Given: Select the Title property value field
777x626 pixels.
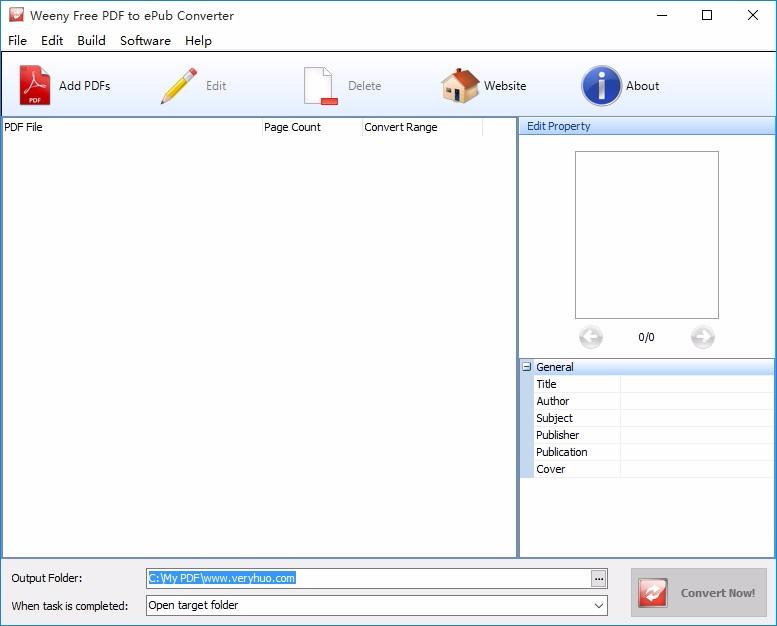Looking at the screenshot, I should pos(696,384).
